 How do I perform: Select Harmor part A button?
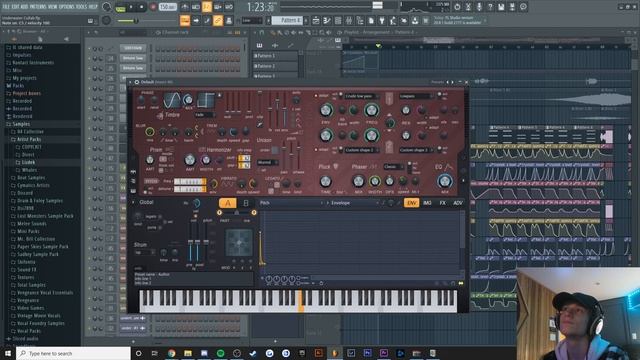pos(228,203)
